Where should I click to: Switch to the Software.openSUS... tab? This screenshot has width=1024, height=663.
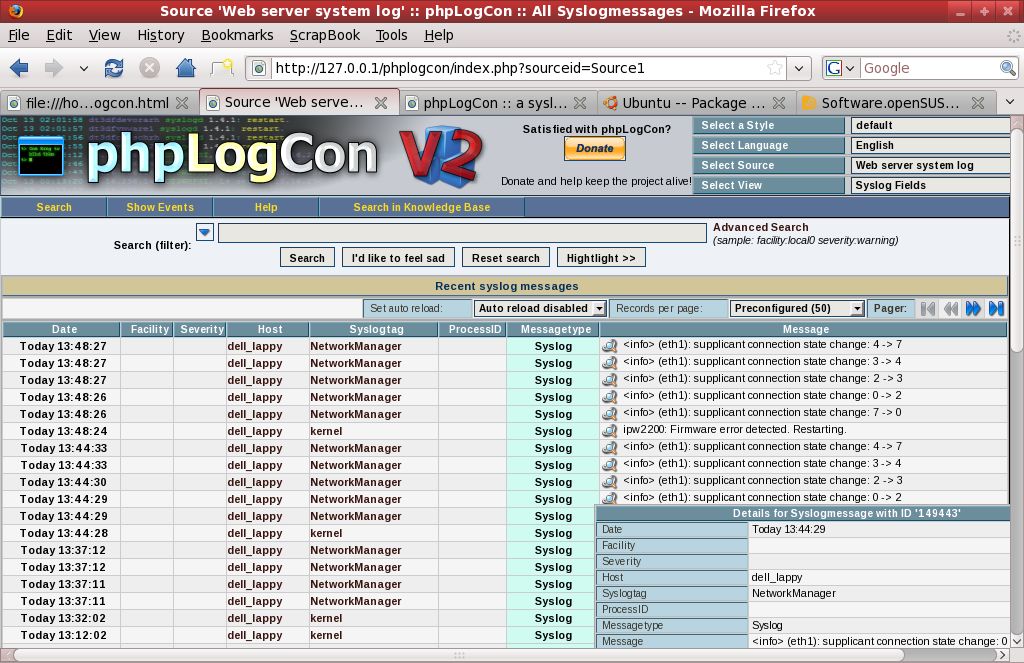coord(890,103)
